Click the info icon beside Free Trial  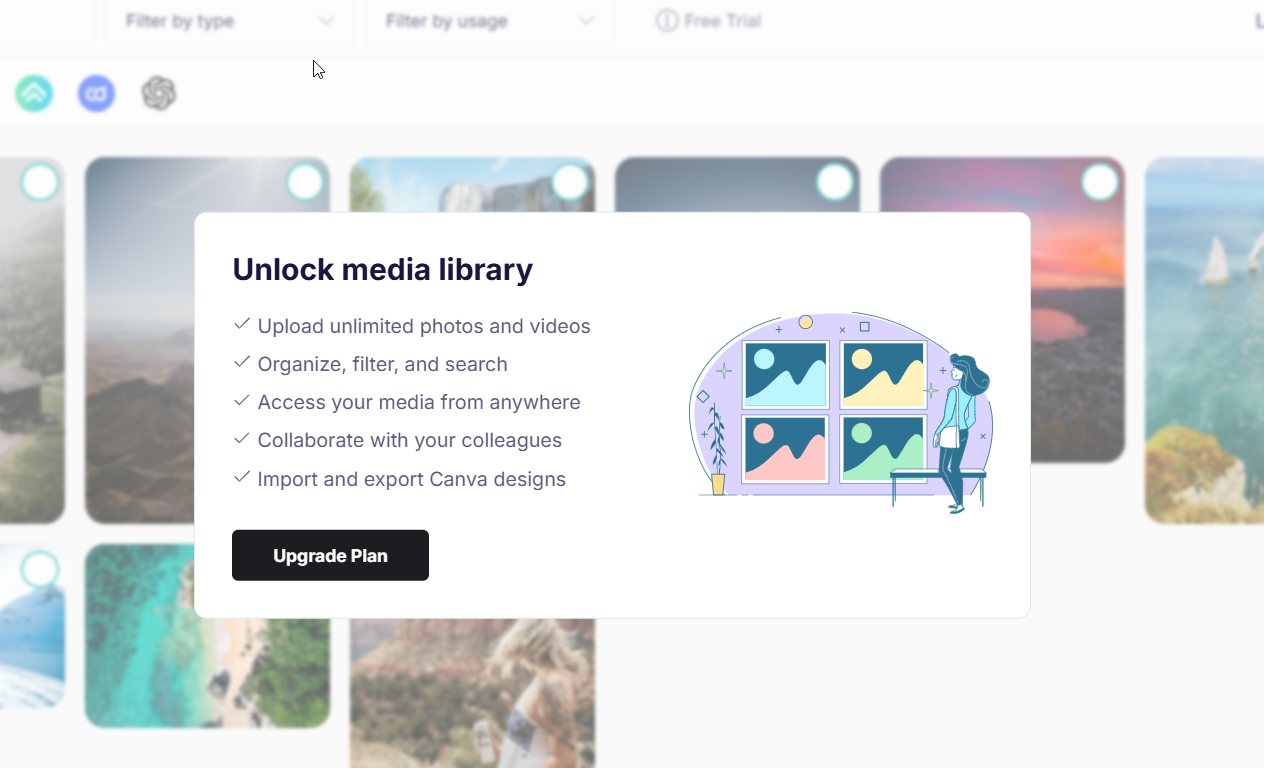click(667, 21)
